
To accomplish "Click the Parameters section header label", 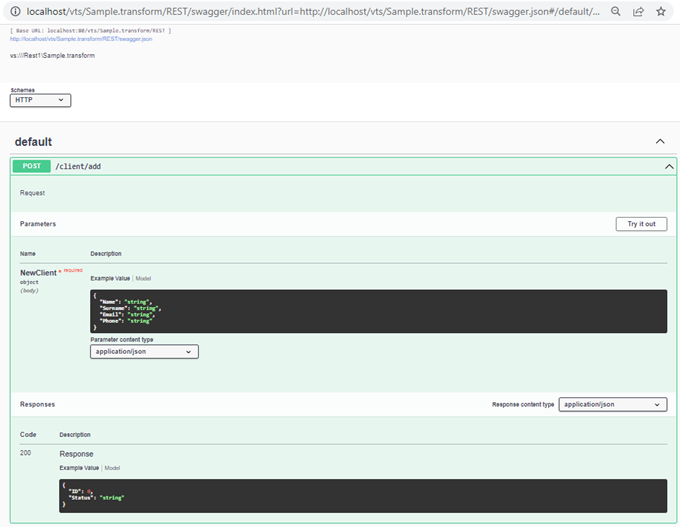I will point(38,224).
